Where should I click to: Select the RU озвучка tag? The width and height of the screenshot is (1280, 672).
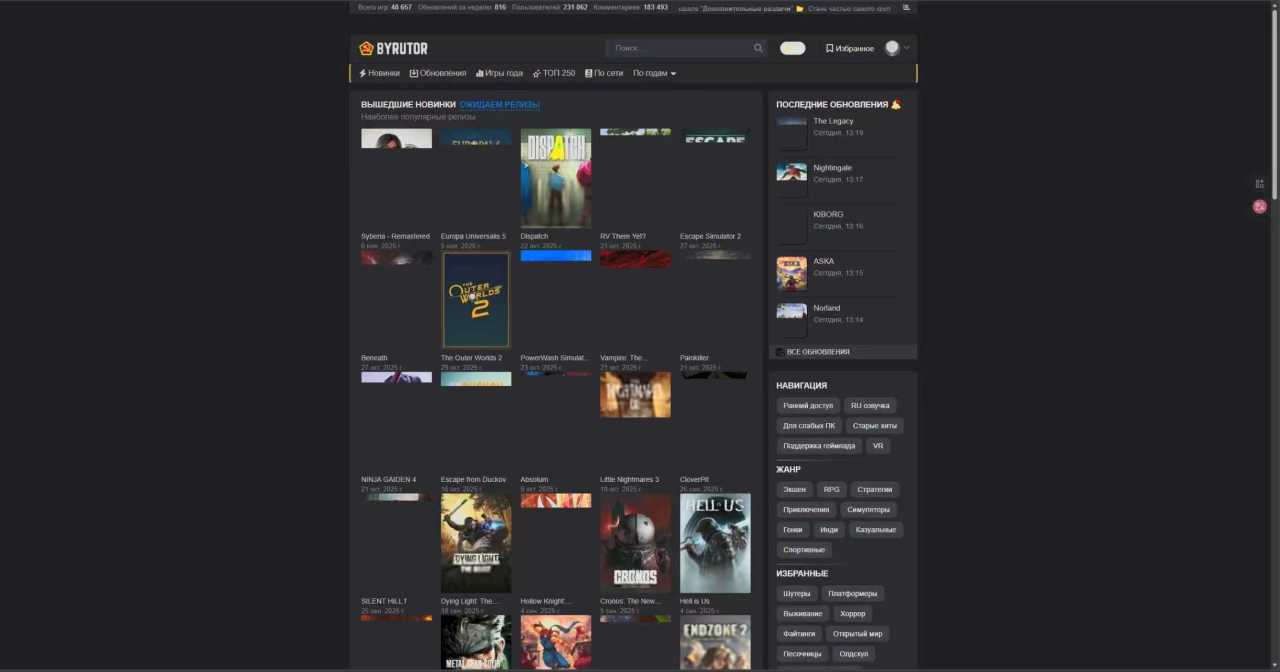click(x=870, y=406)
